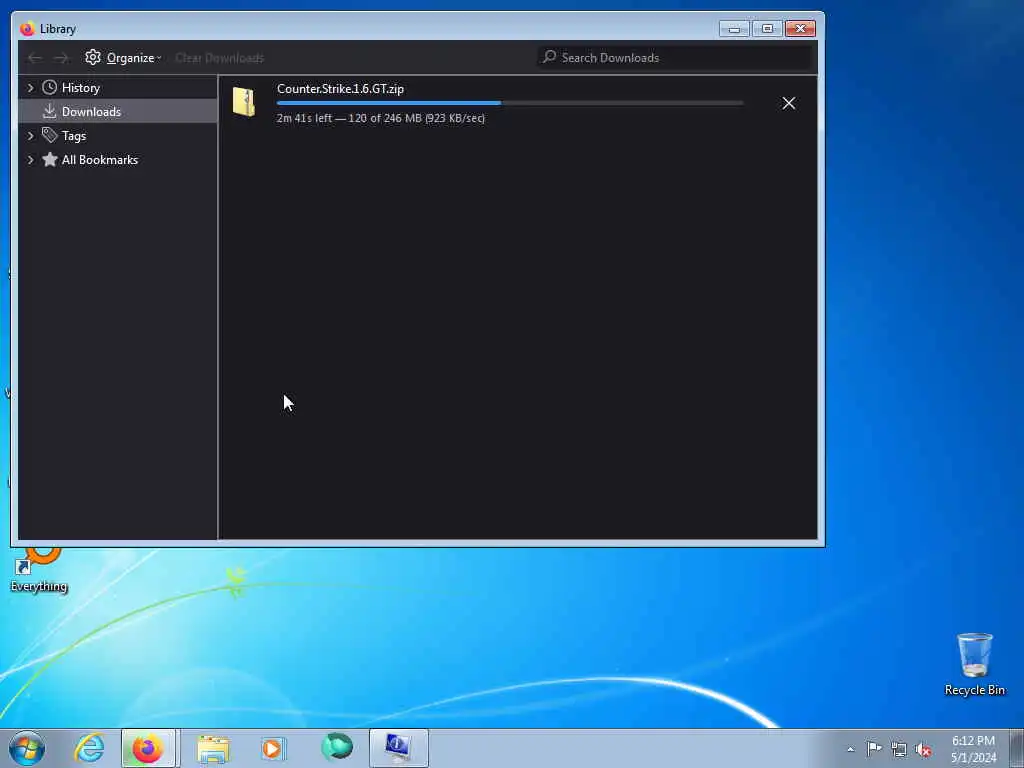Screen dimensions: 1024x768
Task: Cancel the Counter.Strike.1.6.GT.zip download
Action: pos(788,103)
